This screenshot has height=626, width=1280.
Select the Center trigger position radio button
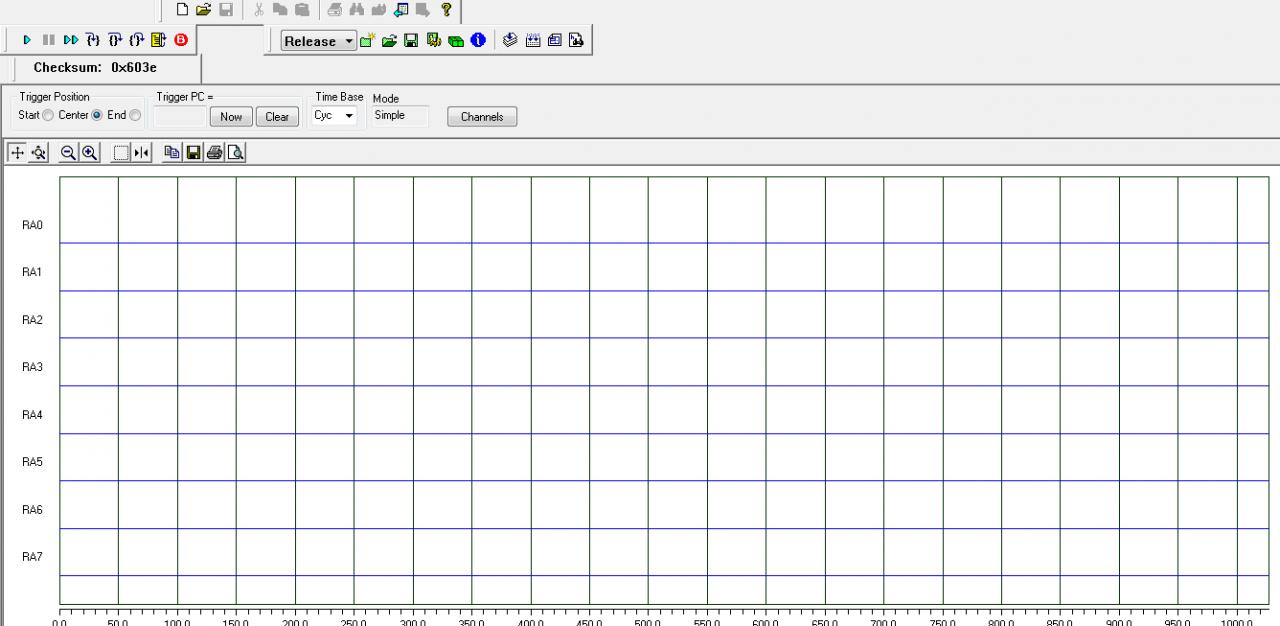point(97,115)
